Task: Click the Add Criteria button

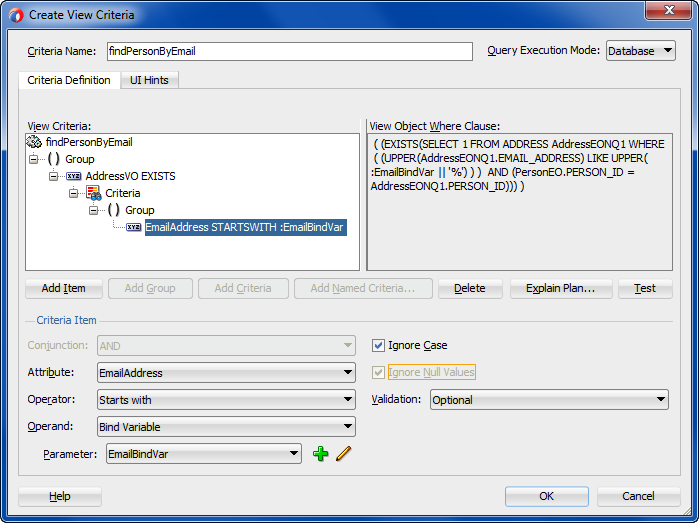Action: (243, 288)
